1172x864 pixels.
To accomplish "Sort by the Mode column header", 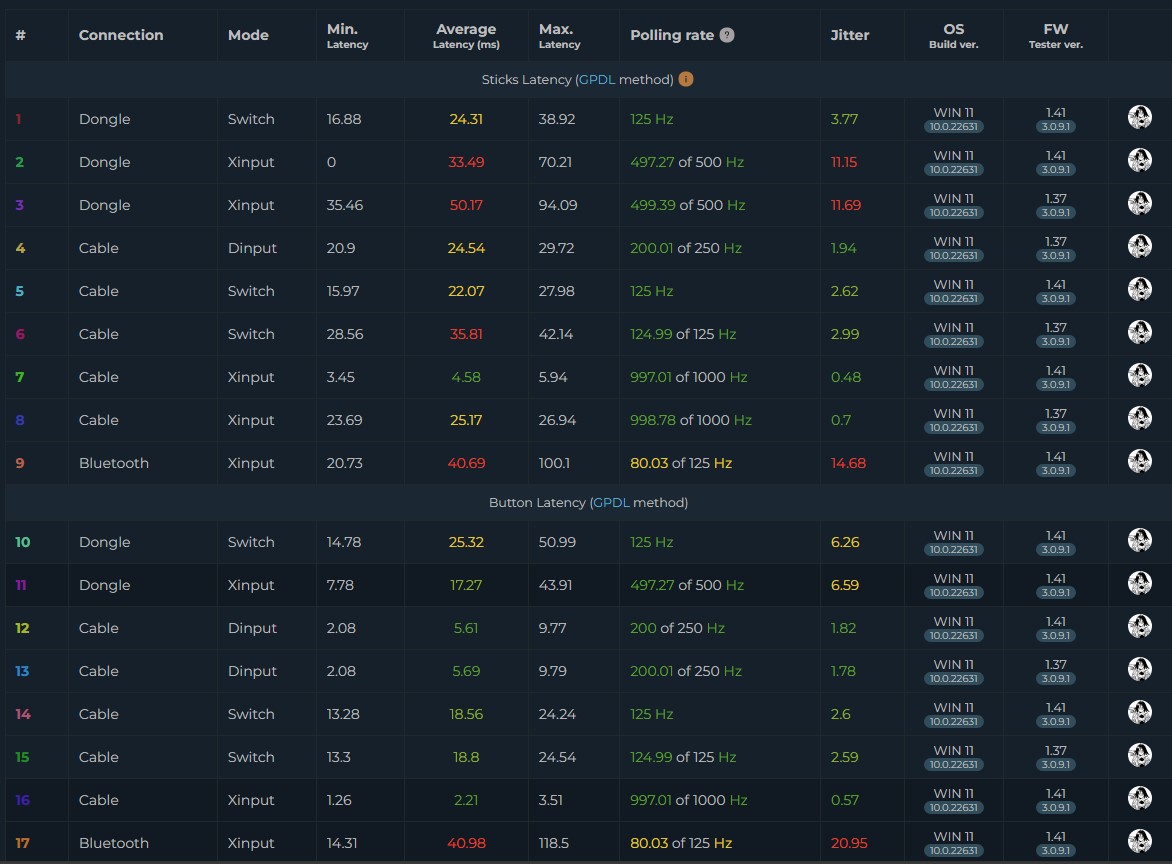I will pyautogui.click(x=248, y=35).
